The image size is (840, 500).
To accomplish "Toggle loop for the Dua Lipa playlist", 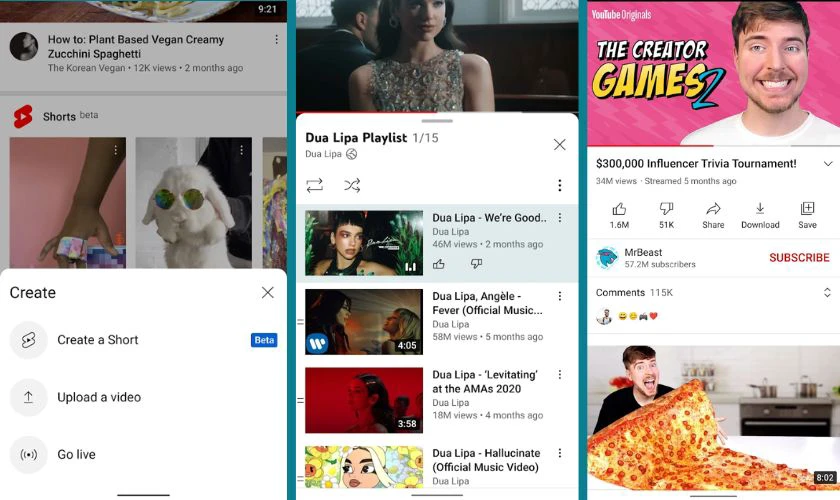I will tap(314, 185).
